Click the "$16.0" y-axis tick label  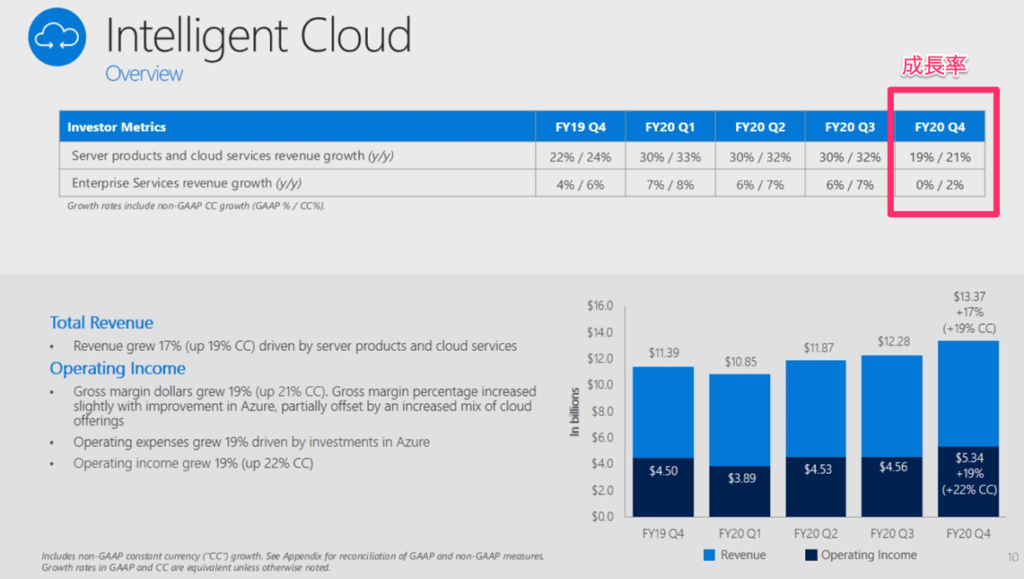click(600, 305)
